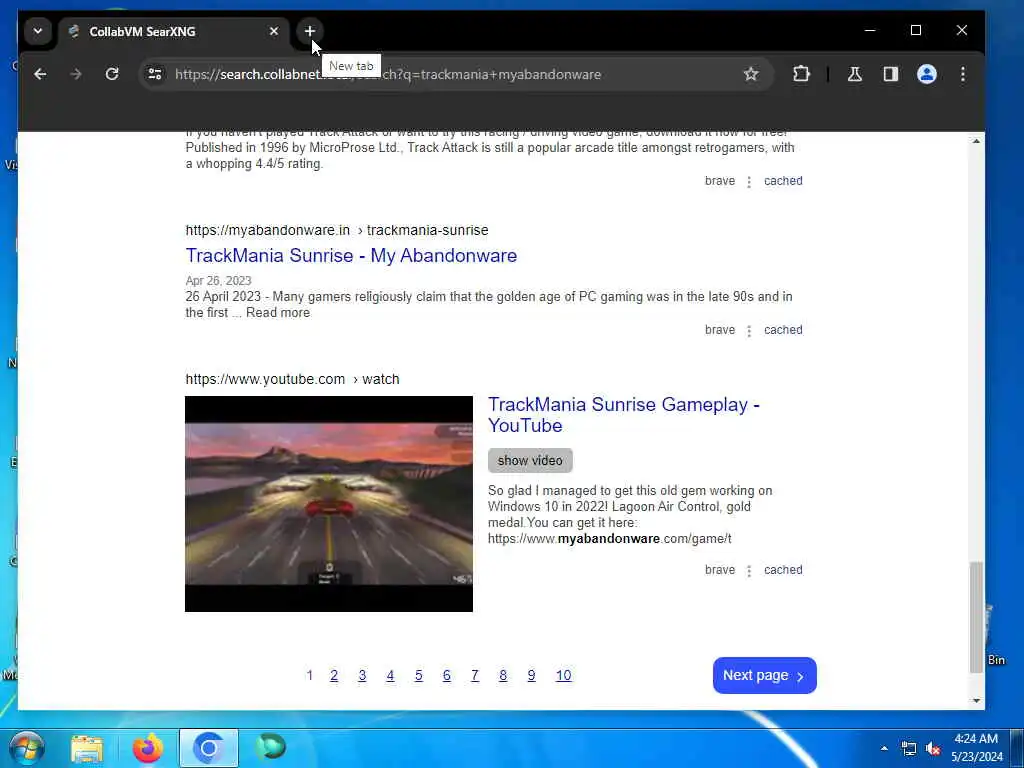This screenshot has height=768, width=1024.
Task: Click the Apr 26, 2023 result date
Action: [x=218, y=281]
